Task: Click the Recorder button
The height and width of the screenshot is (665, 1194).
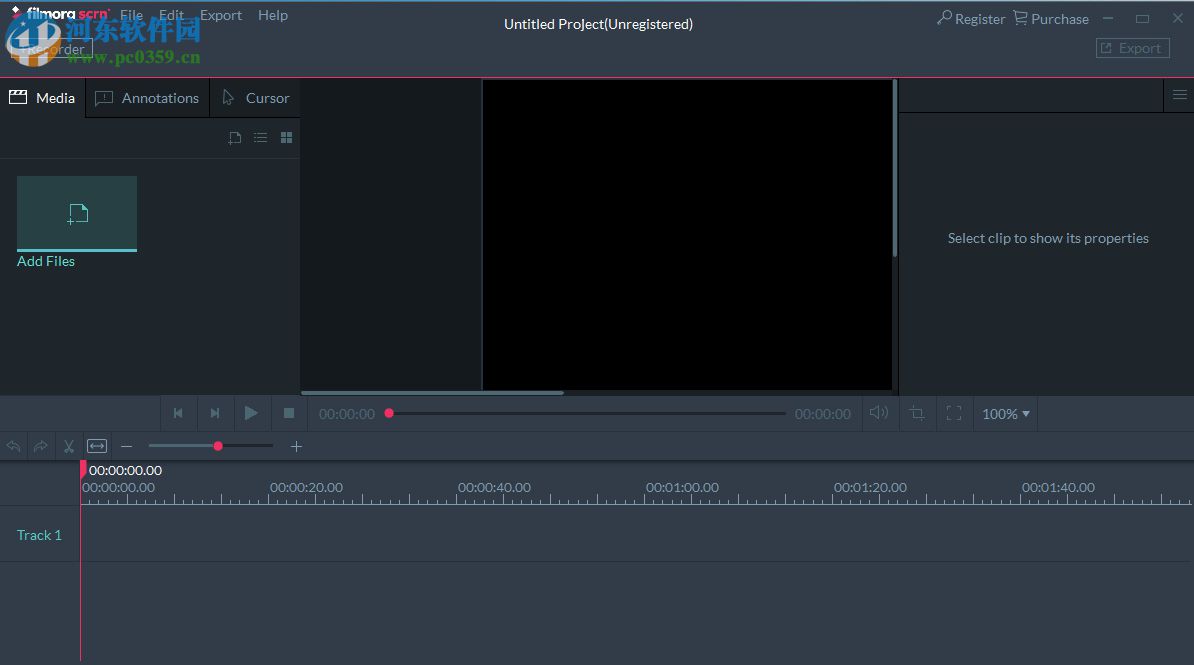Action: click(51, 50)
